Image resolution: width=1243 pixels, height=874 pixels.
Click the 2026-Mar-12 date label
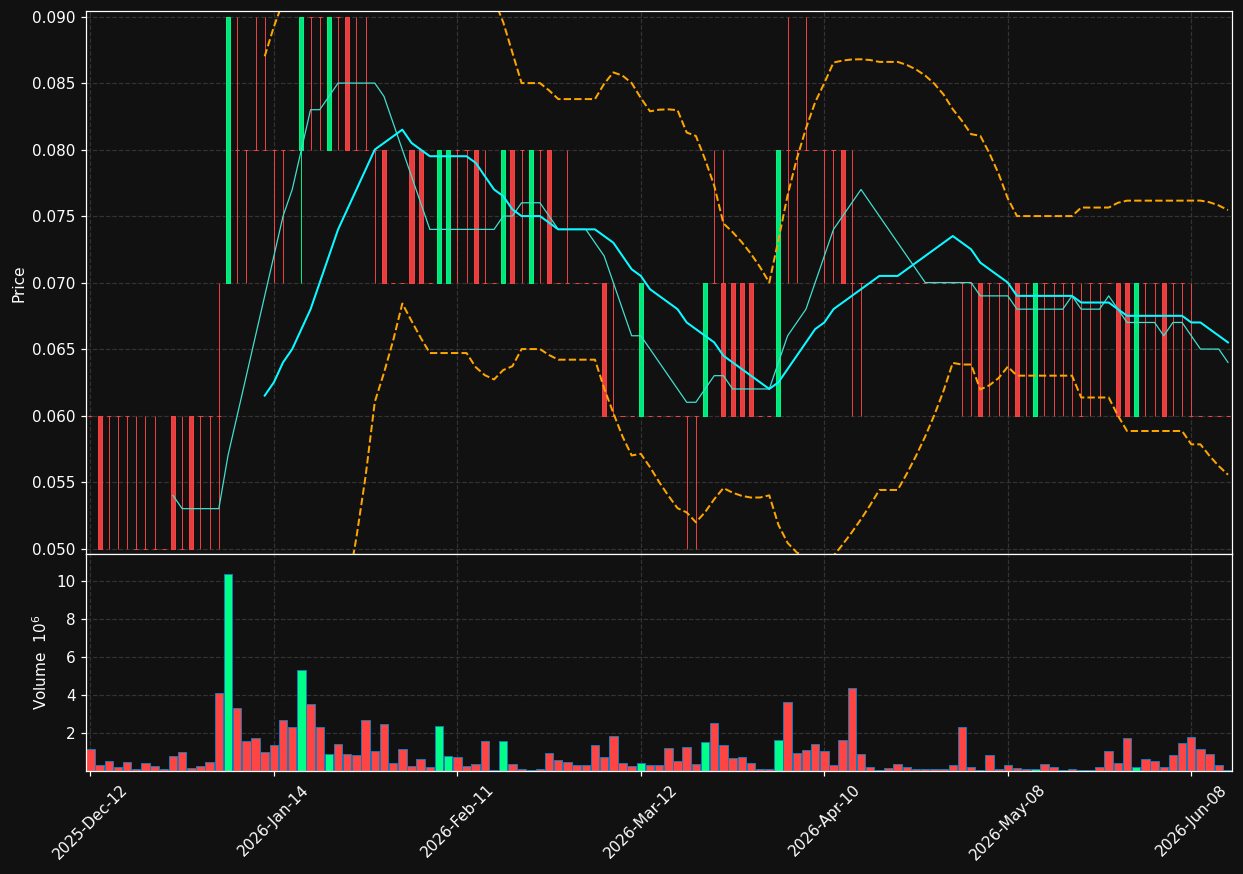(x=639, y=822)
